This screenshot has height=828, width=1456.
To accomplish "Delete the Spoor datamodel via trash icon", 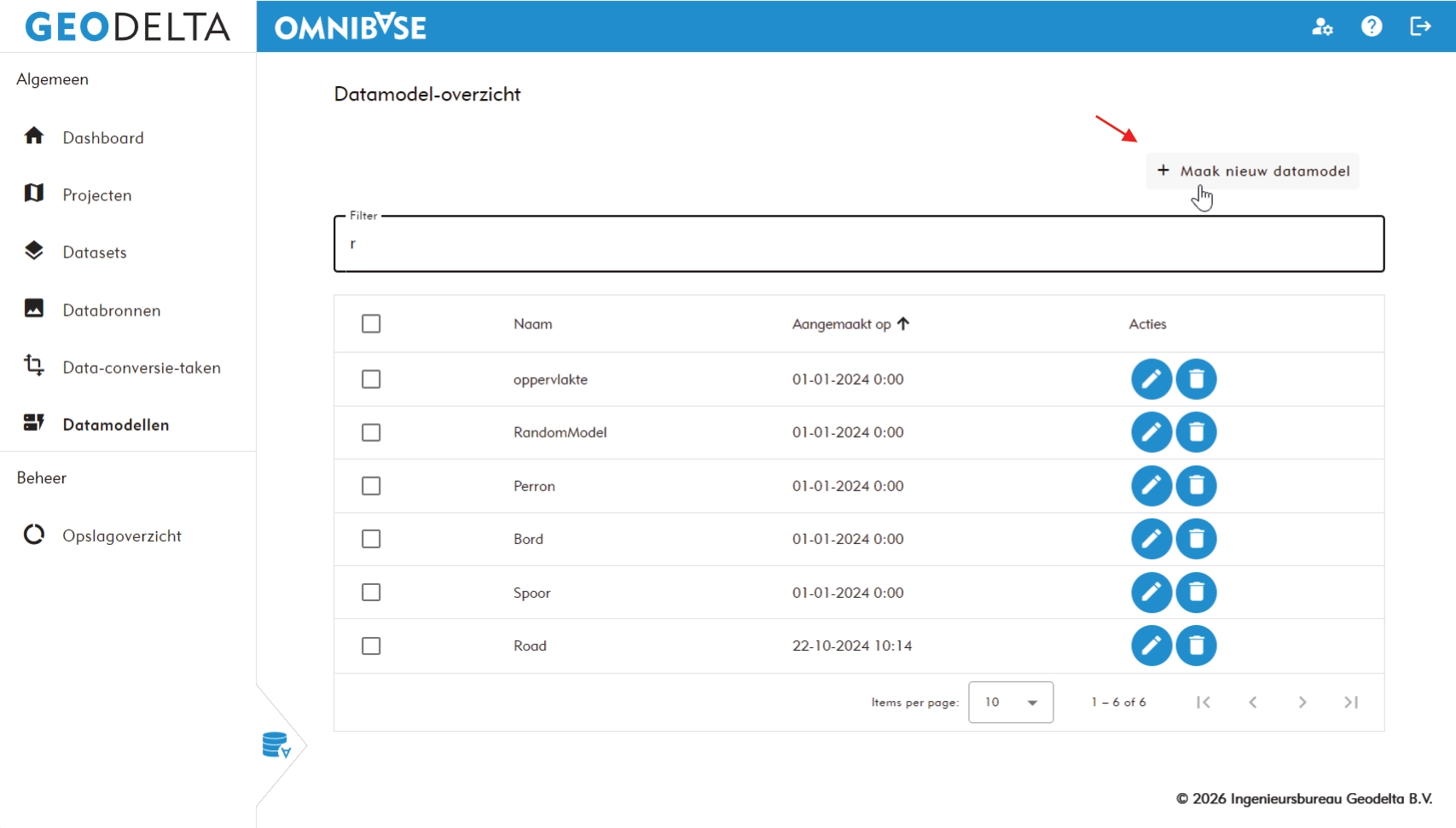I will coord(1196,593).
